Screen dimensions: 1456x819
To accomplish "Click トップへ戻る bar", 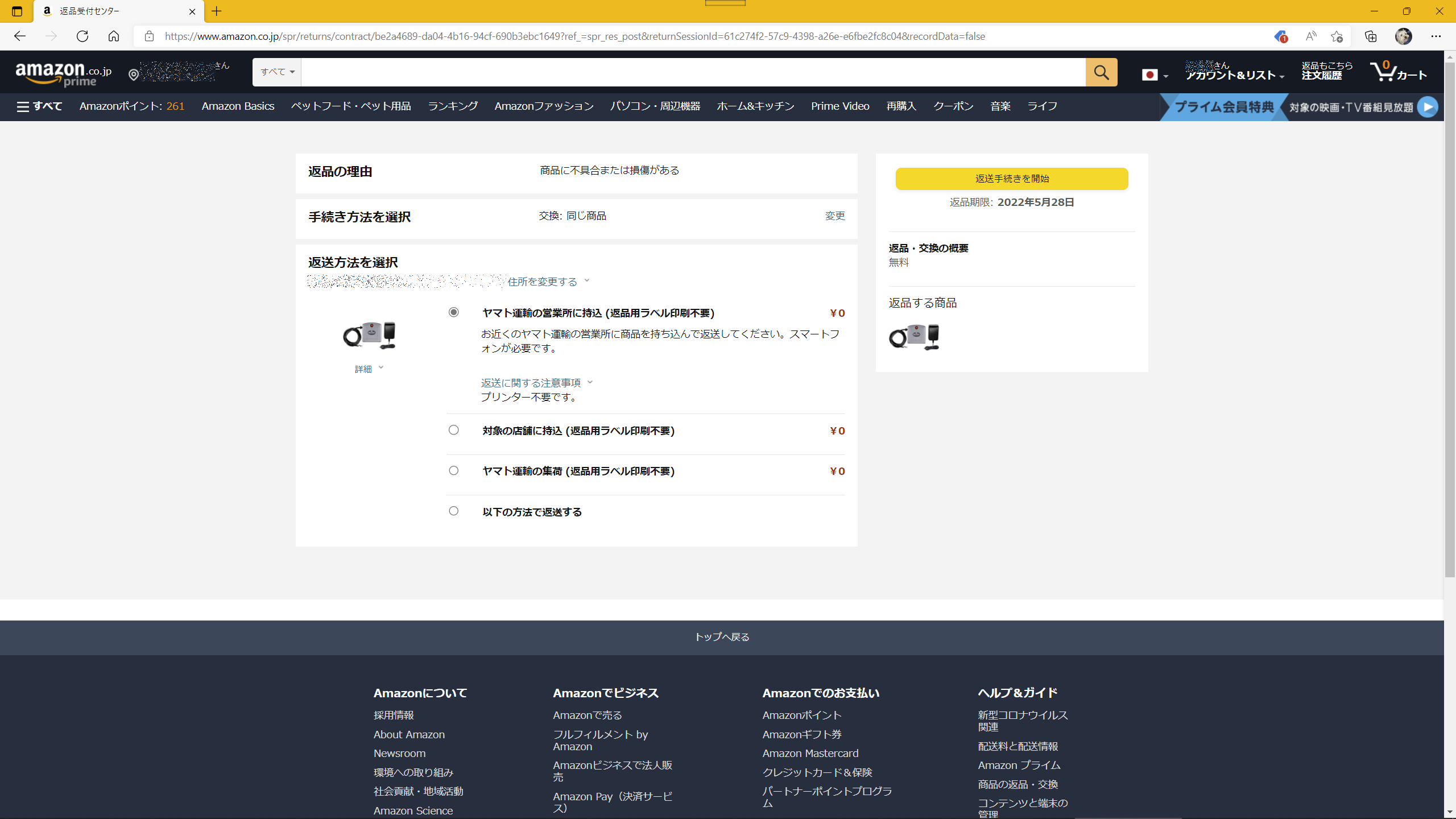I will [722, 637].
